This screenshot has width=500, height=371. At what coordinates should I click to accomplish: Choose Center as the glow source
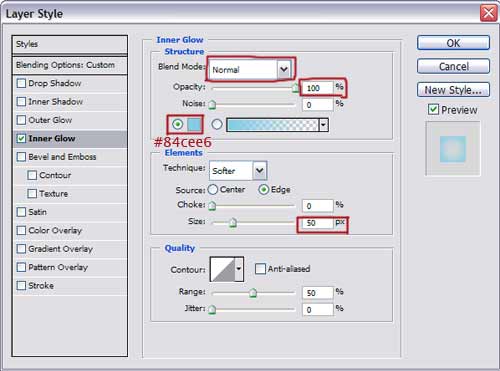click(213, 190)
